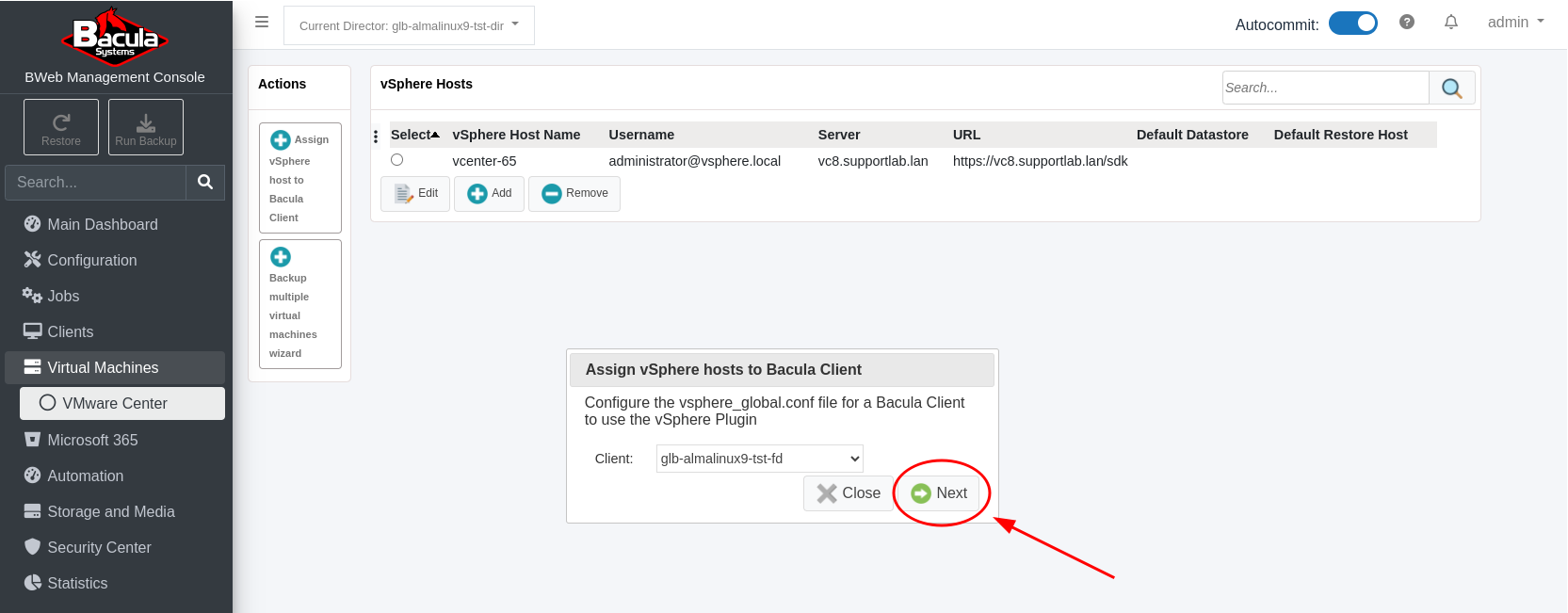This screenshot has height=613, width=1568.
Task: Collapse the Virtual Machines menu
Action: (115, 367)
